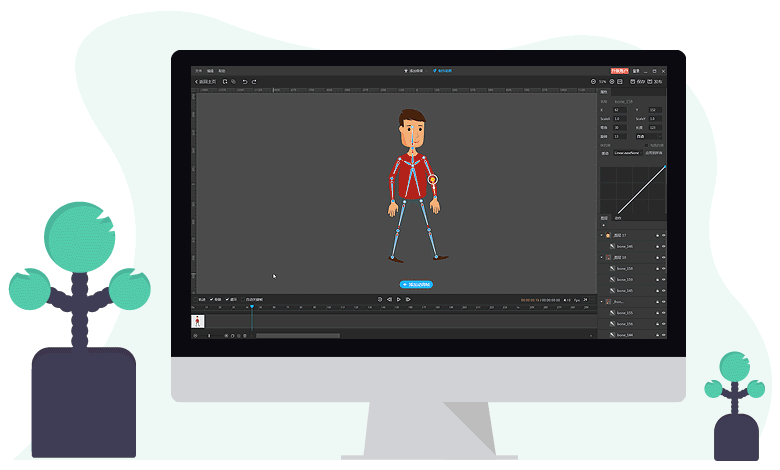The height and width of the screenshot is (470, 780).
Task: Open the 文件 menu
Action: click(198, 71)
